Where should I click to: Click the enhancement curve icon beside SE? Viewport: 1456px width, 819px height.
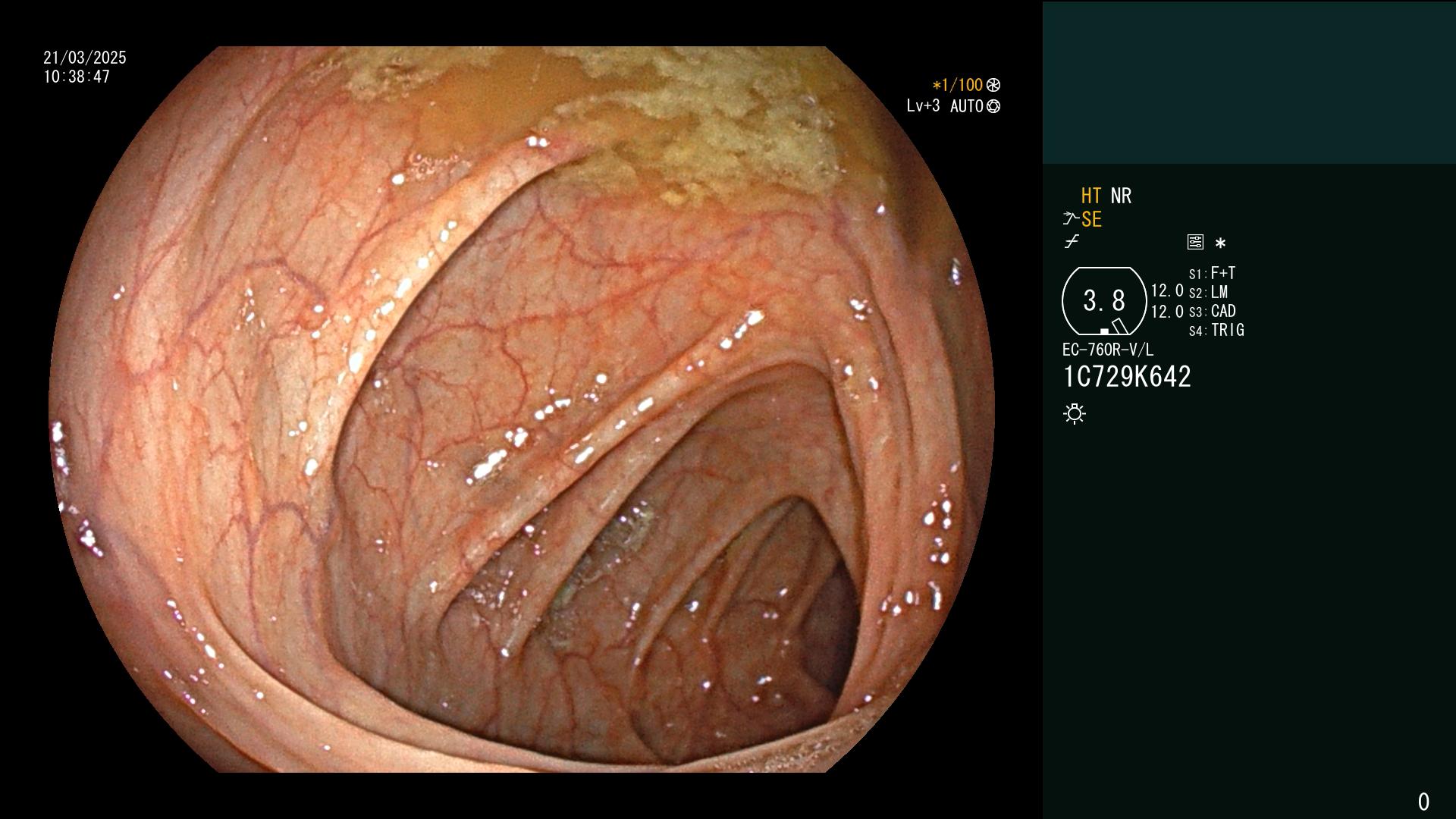point(1071,219)
